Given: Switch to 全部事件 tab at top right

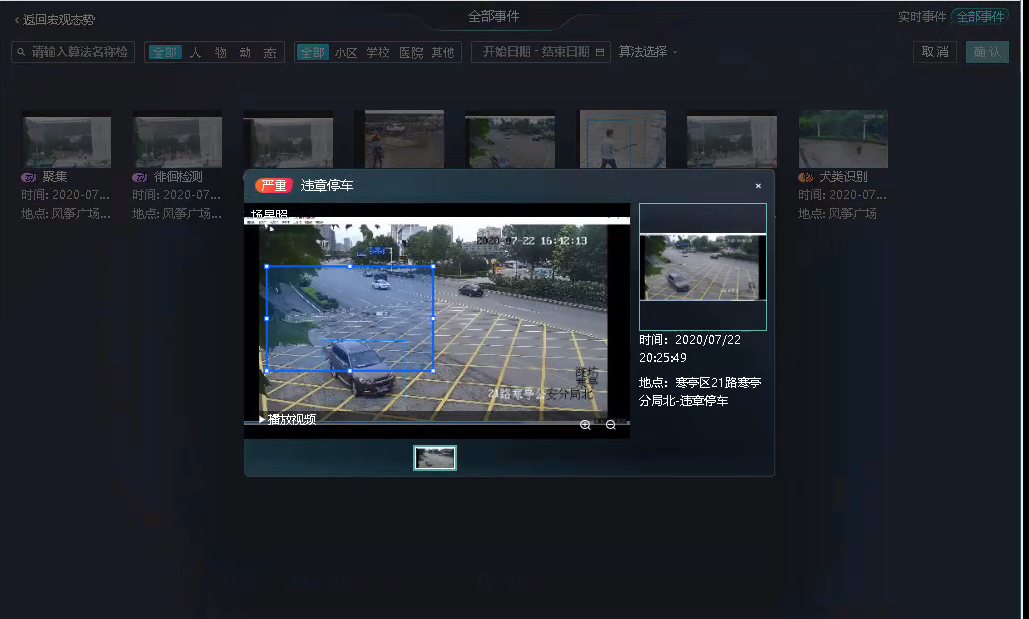Looking at the screenshot, I should coord(980,16).
